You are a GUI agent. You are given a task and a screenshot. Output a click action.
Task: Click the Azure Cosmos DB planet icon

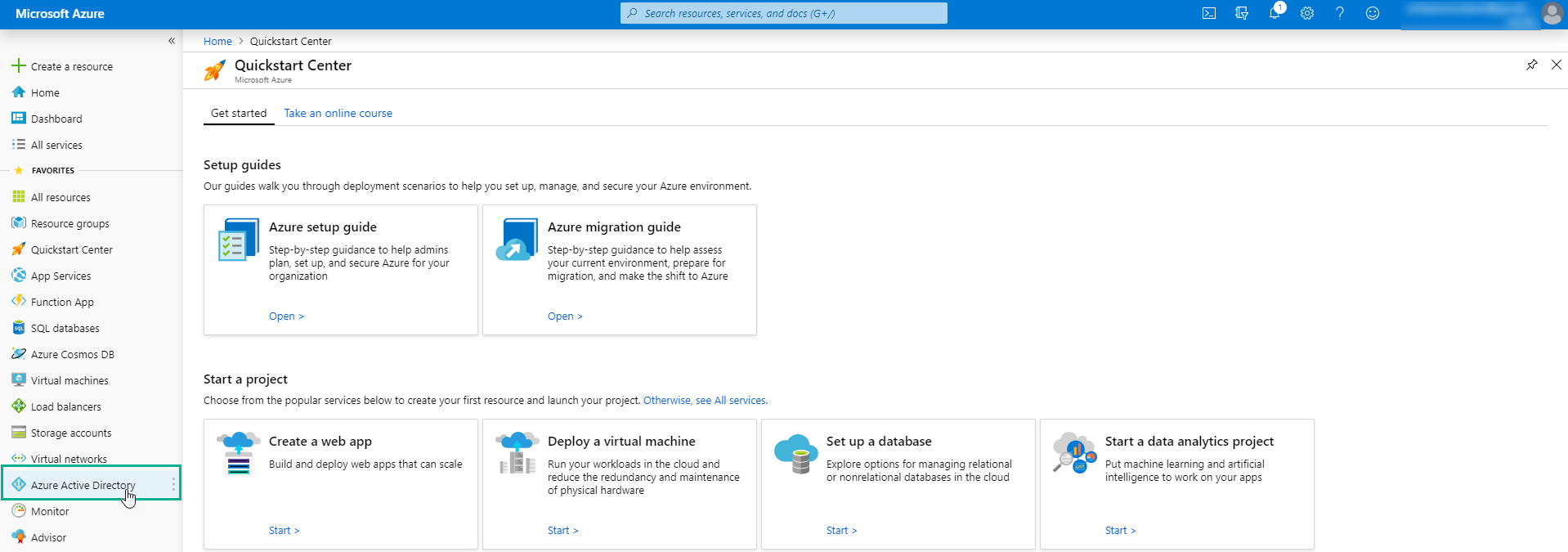pos(19,353)
